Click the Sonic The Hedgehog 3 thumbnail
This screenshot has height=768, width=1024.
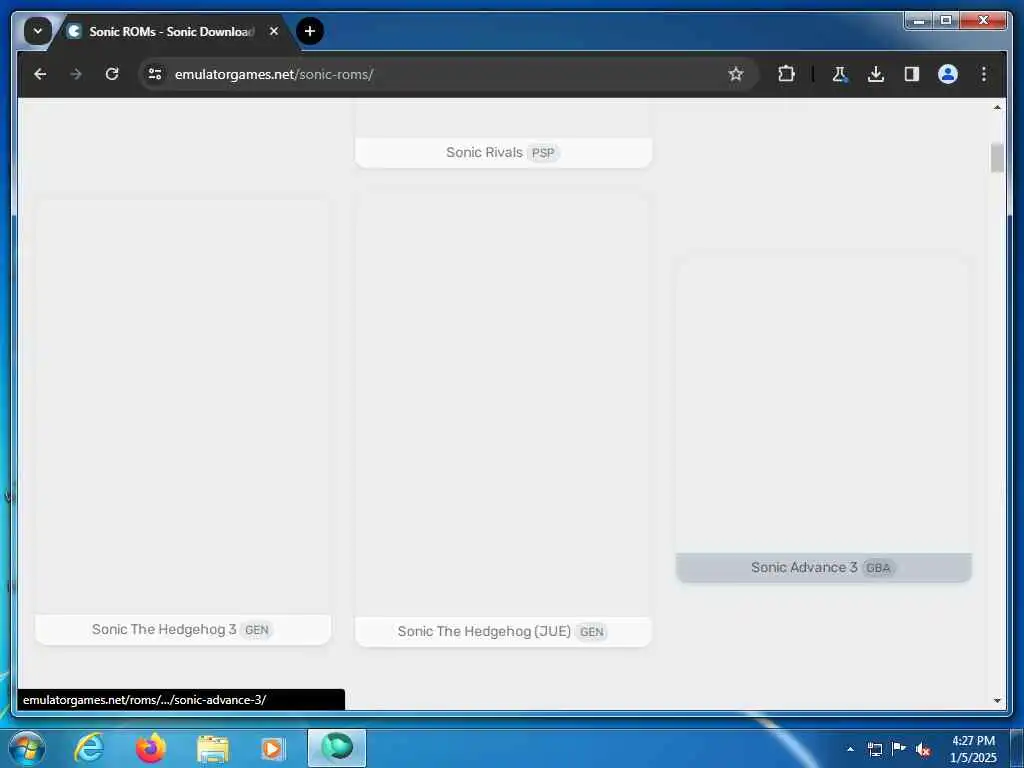(x=183, y=407)
